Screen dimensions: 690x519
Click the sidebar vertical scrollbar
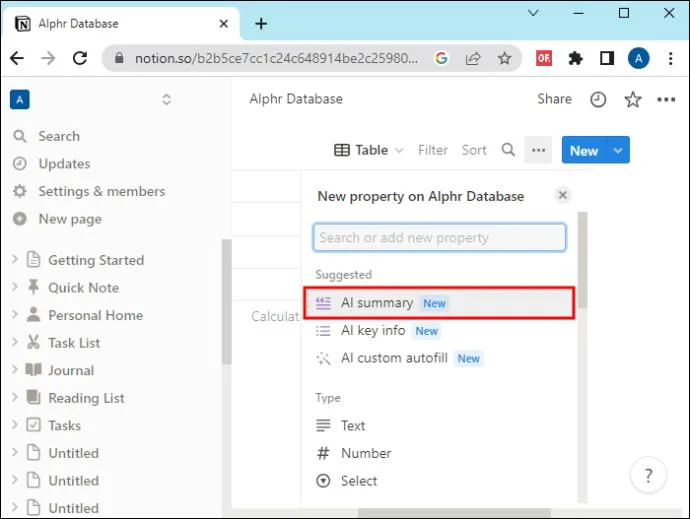coord(226,302)
